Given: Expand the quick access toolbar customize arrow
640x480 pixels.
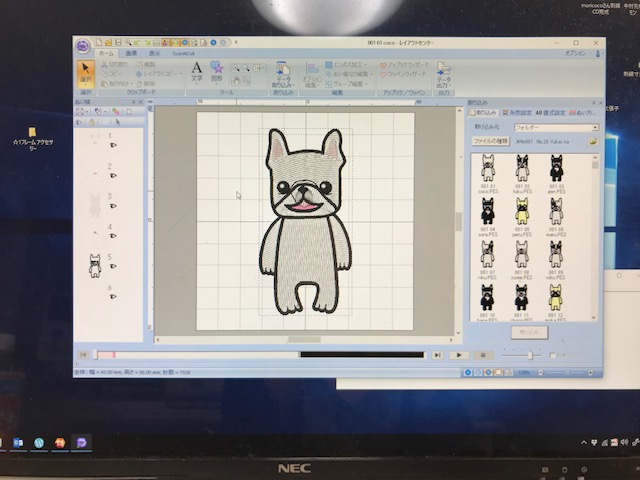Looking at the screenshot, I should click(236, 42).
